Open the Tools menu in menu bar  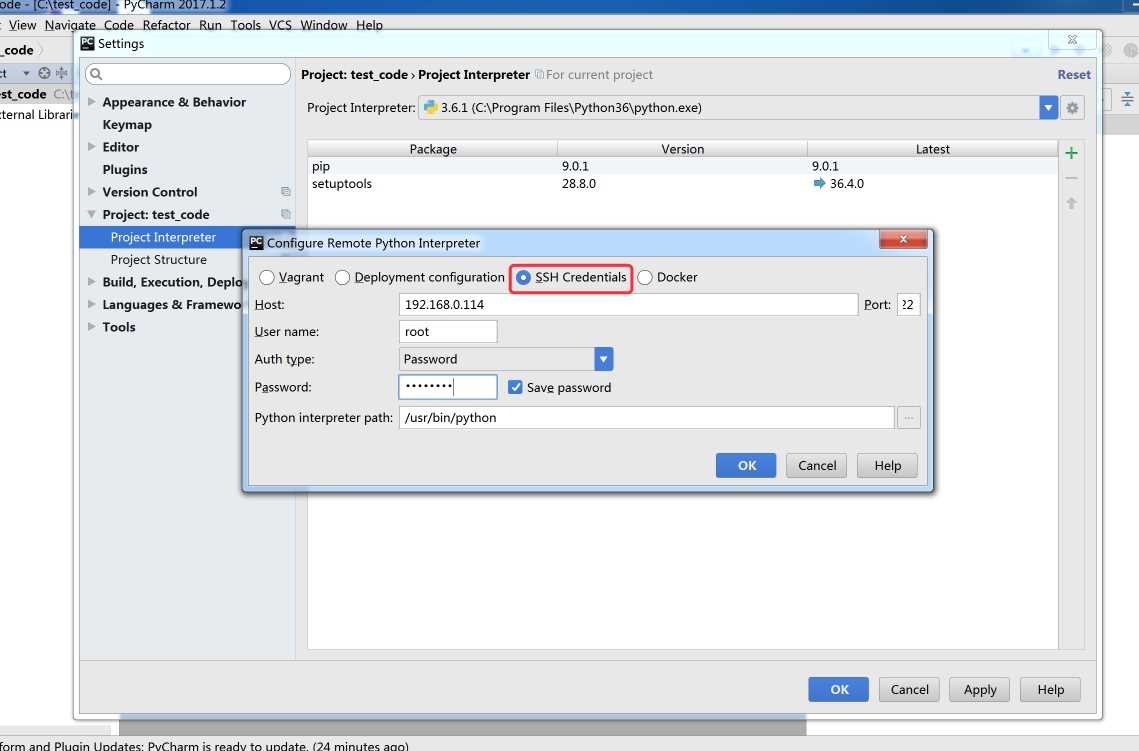pyautogui.click(x=246, y=25)
